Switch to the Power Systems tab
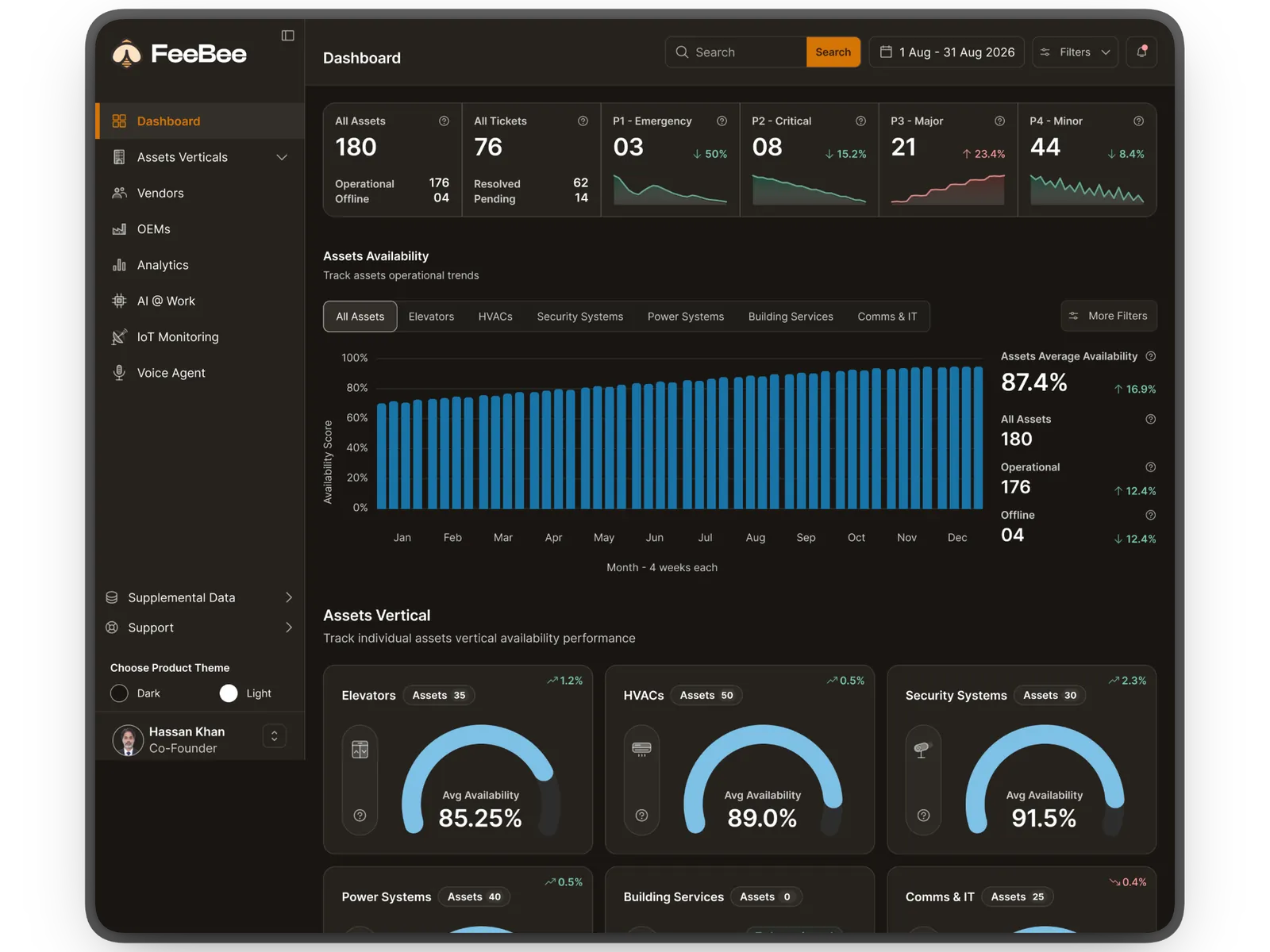This screenshot has height=952, width=1270. 686,317
